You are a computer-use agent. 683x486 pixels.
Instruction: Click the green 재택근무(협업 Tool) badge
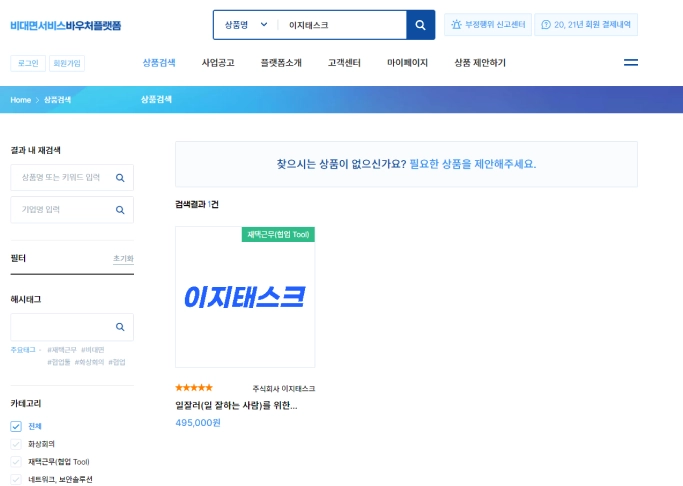point(278,234)
